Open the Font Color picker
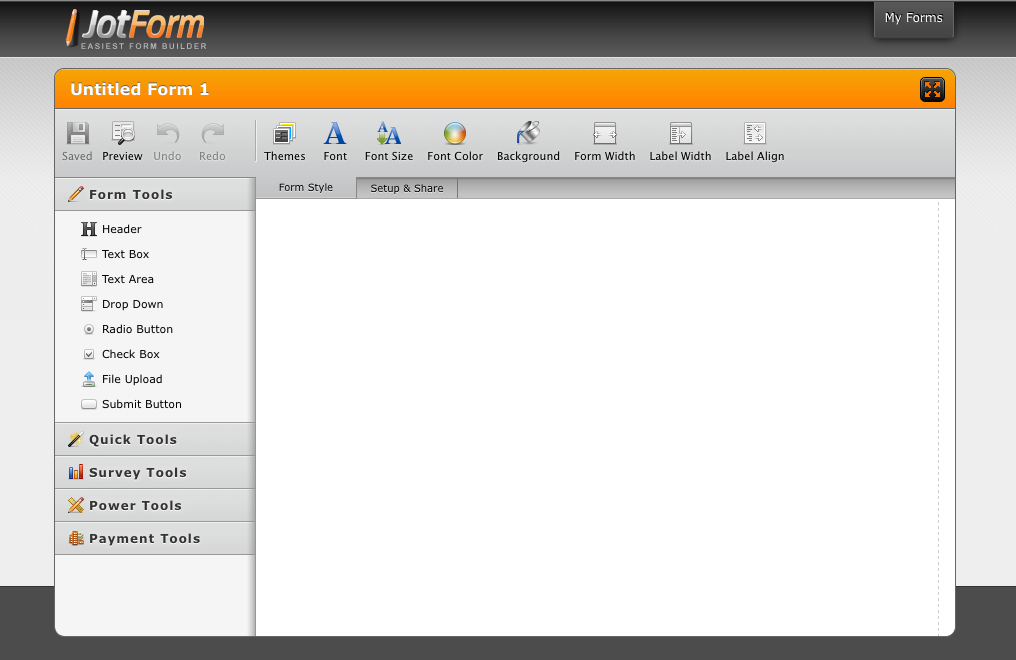This screenshot has width=1016, height=660. pyautogui.click(x=455, y=134)
